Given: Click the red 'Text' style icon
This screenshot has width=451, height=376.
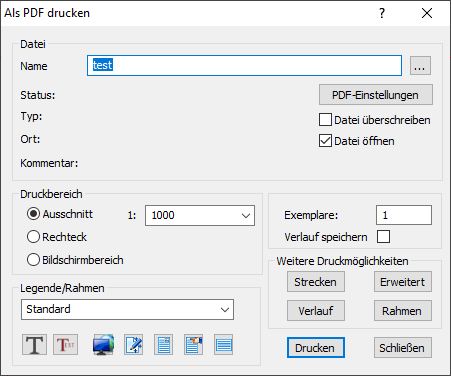Looking at the screenshot, I should (x=65, y=345).
